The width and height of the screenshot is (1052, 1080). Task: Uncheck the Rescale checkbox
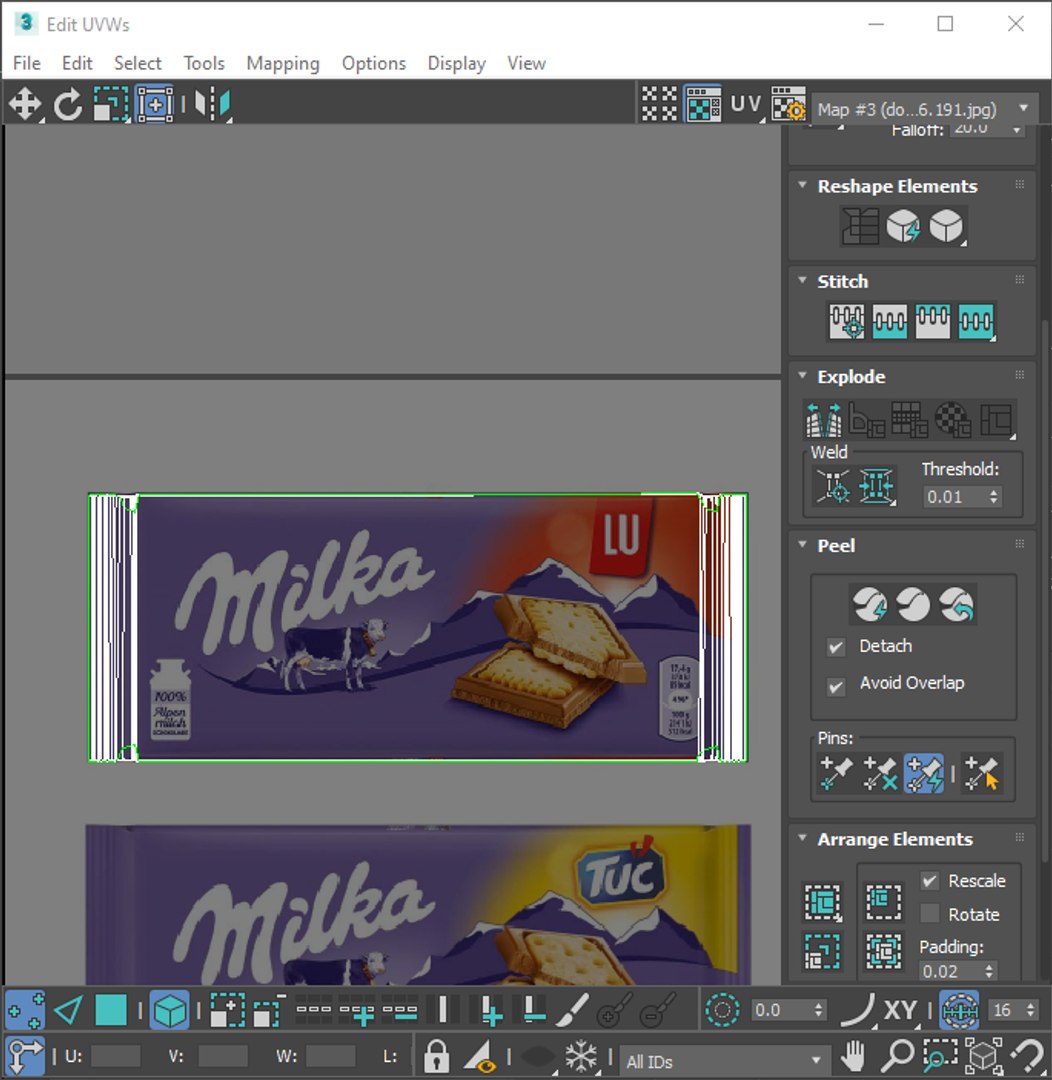coord(929,881)
